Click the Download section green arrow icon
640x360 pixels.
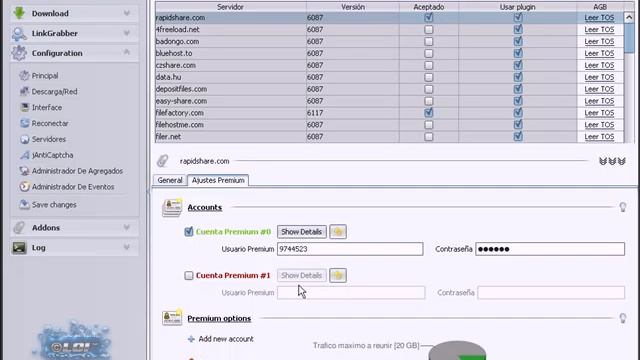pos(19,13)
